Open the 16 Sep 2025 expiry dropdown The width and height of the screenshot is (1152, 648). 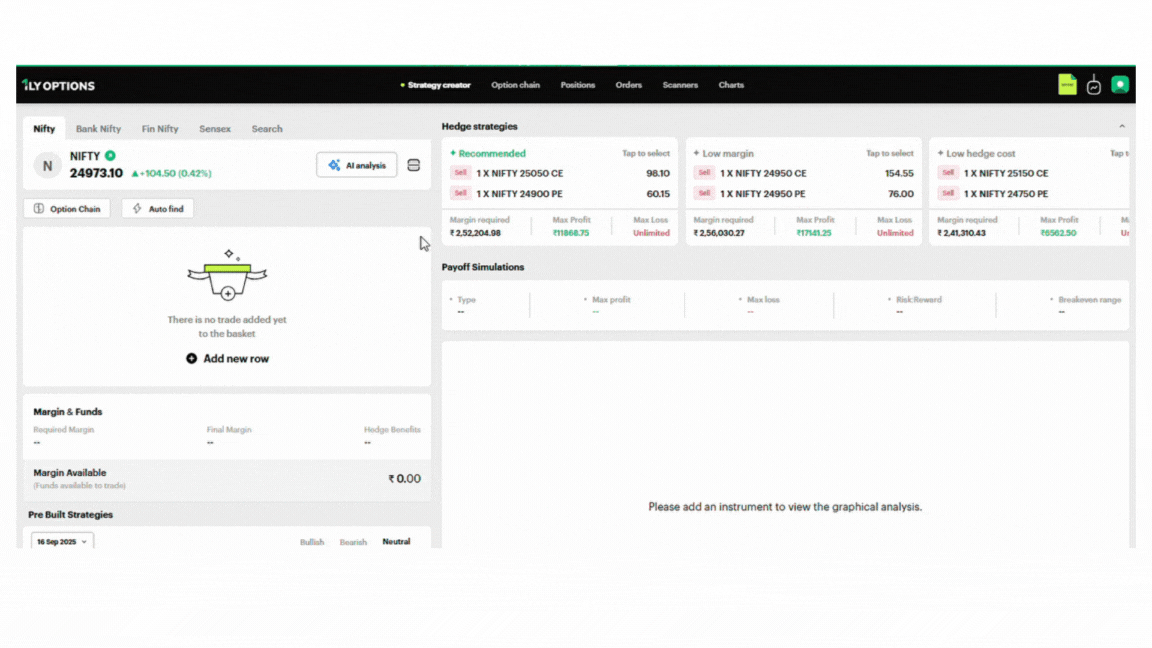pyautogui.click(x=61, y=542)
